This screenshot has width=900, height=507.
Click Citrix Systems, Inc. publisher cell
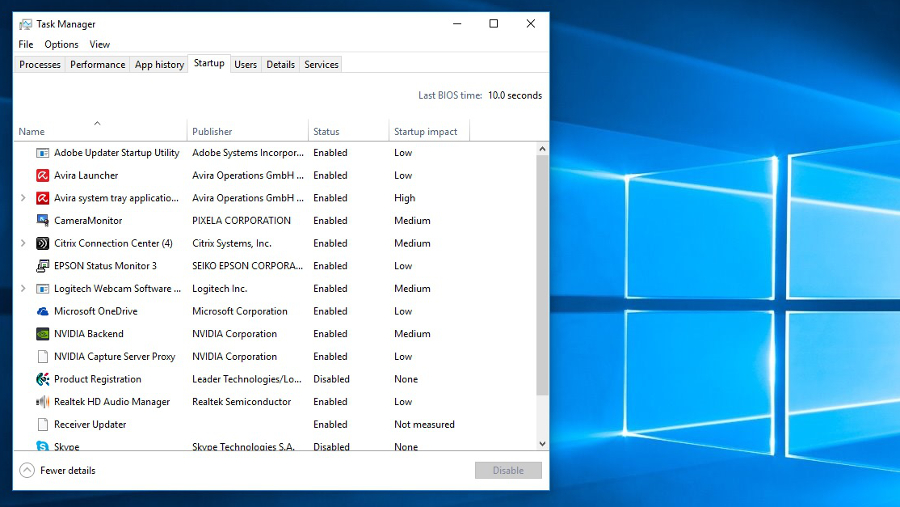pyautogui.click(x=232, y=243)
